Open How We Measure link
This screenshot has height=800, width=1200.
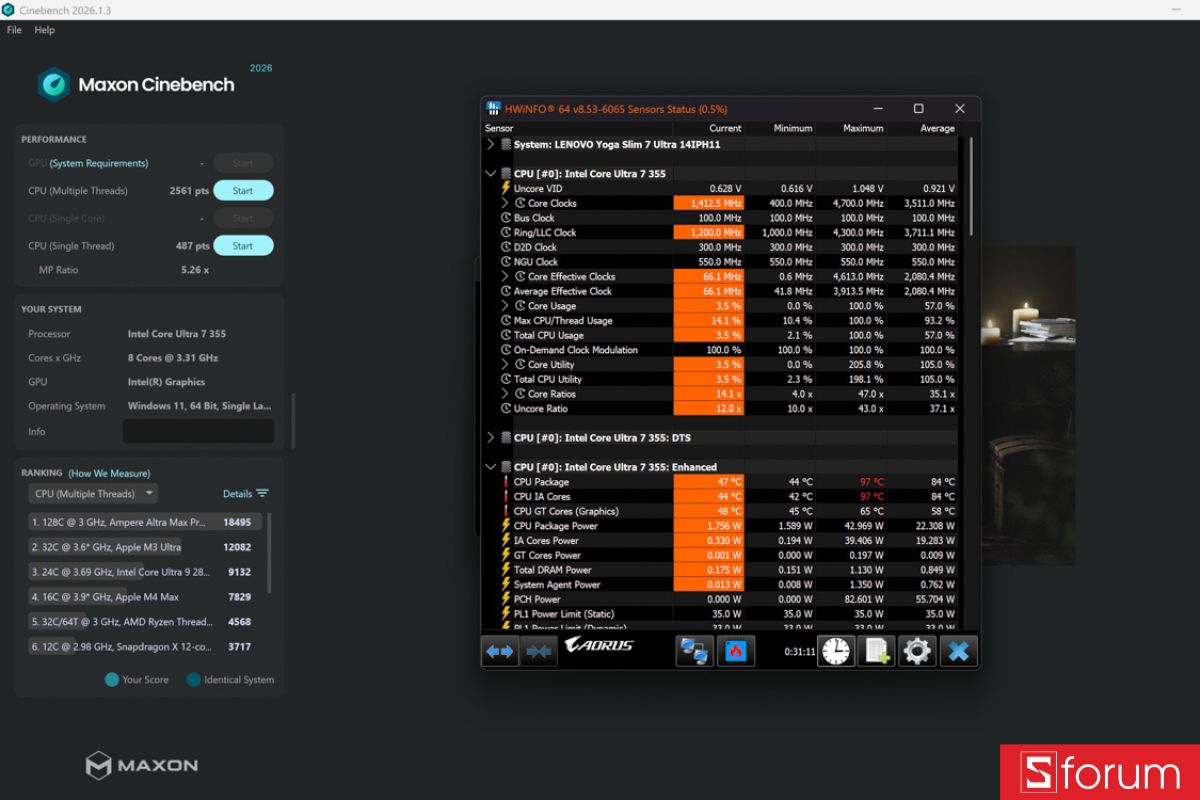tap(109, 473)
